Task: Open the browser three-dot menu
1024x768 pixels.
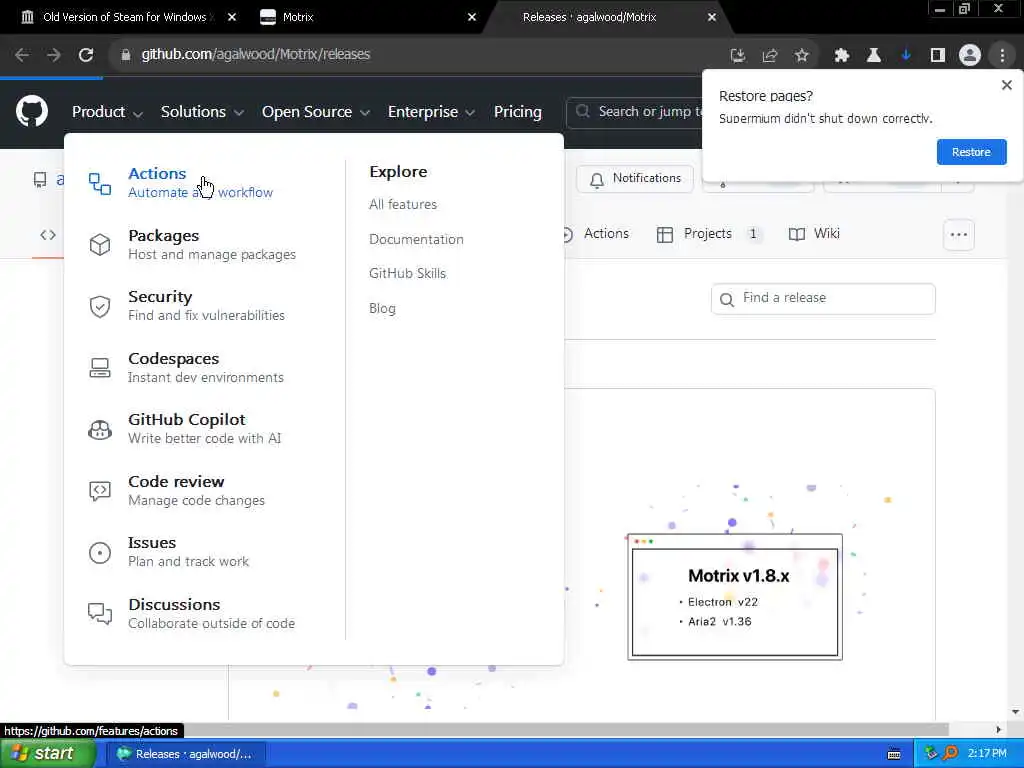Action: tap(1002, 56)
